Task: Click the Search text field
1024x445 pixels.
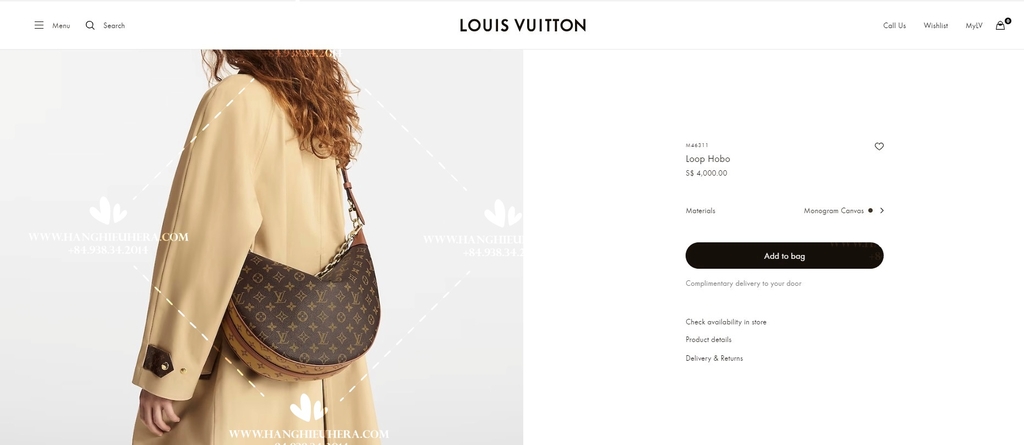Action: coord(114,25)
